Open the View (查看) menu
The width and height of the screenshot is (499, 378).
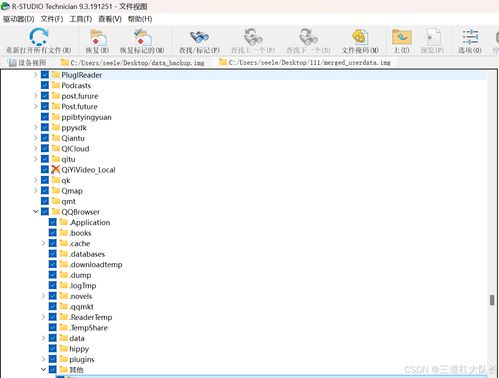tap(110, 19)
